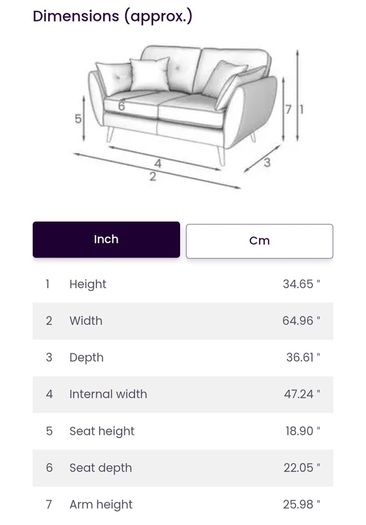This screenshot has height=525, width=366.
Task: Switch measurements to Cm
Action: coord(260,241)
